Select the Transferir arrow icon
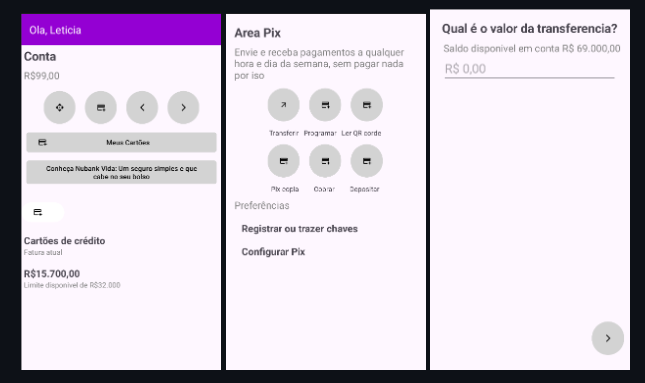 [x=283, y=105]
